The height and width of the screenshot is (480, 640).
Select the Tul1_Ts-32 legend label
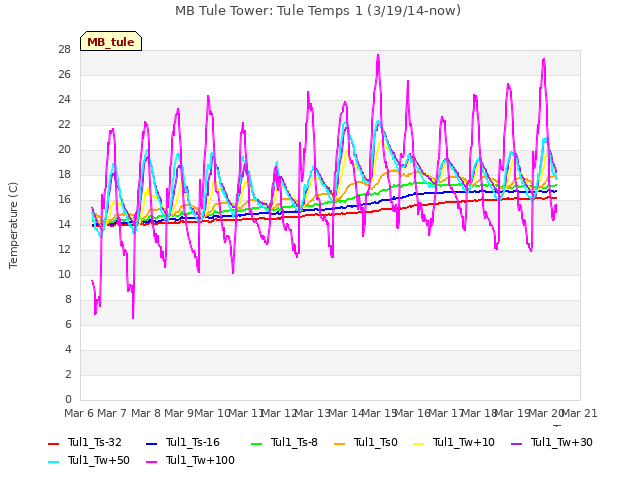coord(95,442)
